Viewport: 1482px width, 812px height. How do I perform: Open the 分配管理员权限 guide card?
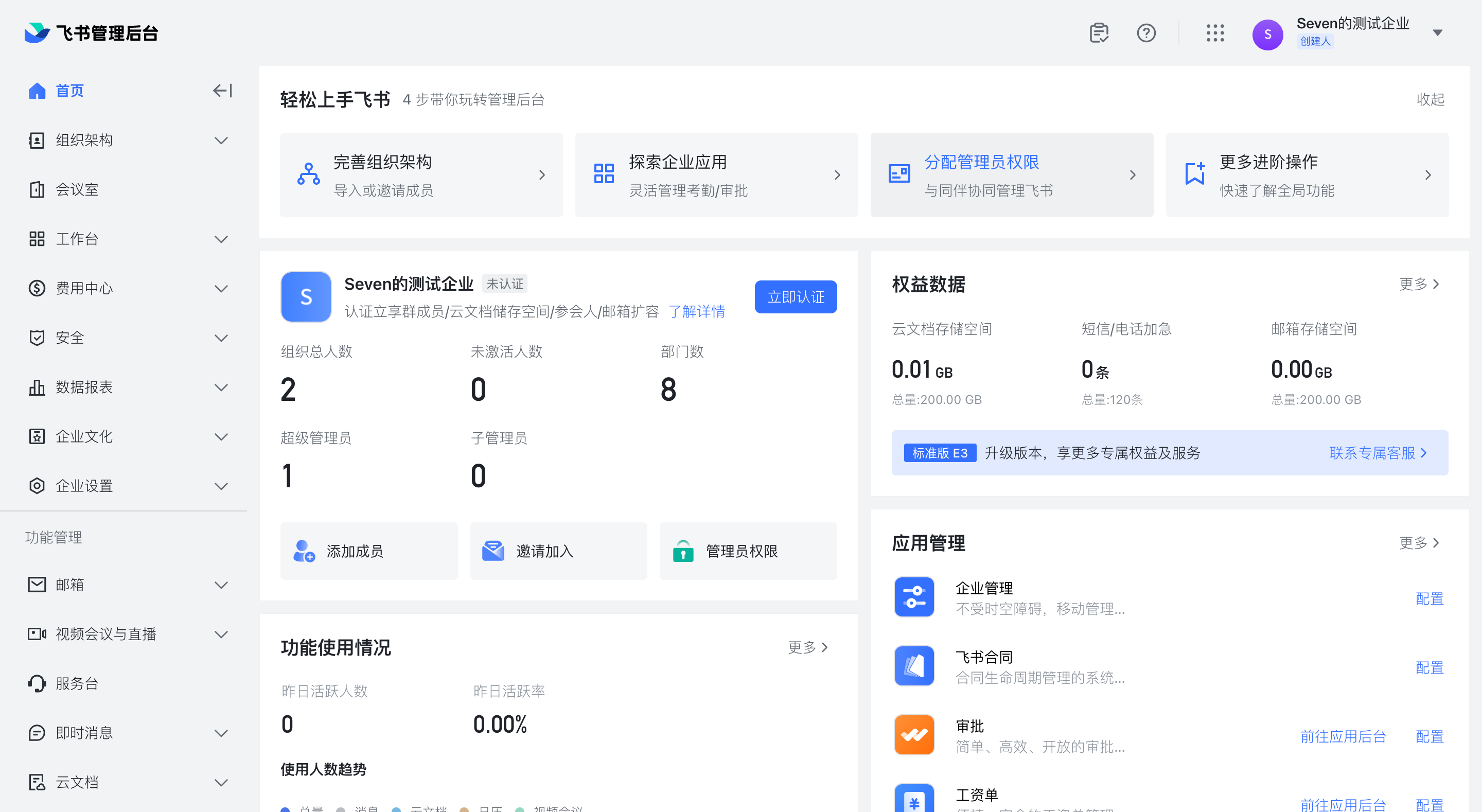pyautogui.click(x=1011, y=175)
